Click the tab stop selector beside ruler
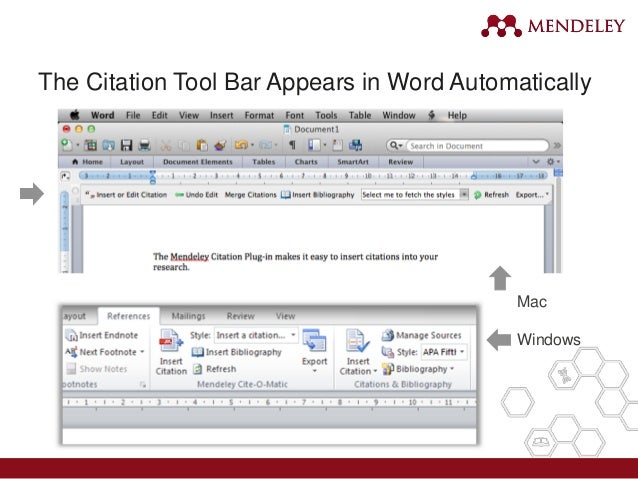The image size is (638, 479). coord(66,176)
